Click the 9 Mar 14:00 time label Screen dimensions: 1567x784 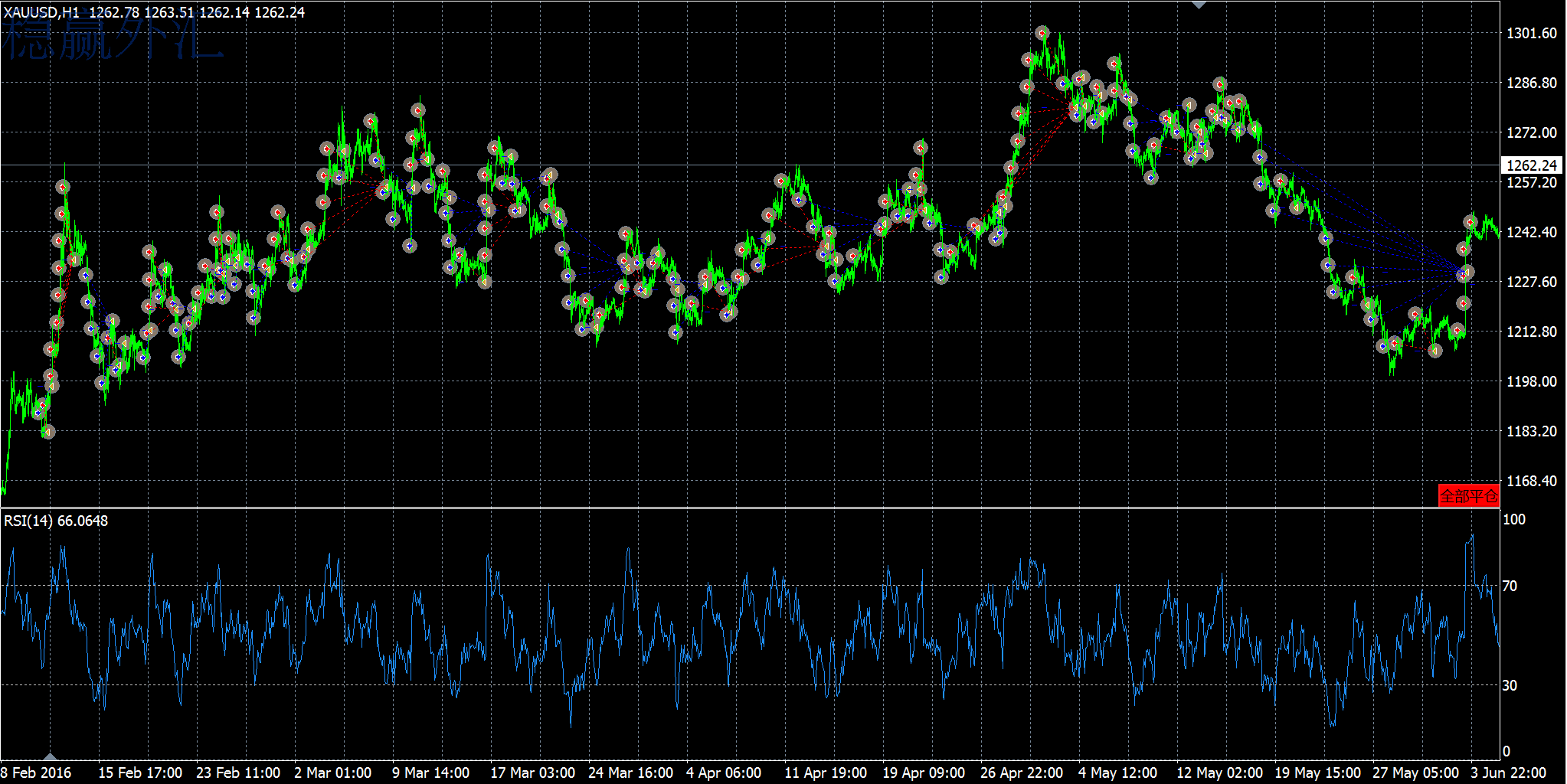(431, 773)
